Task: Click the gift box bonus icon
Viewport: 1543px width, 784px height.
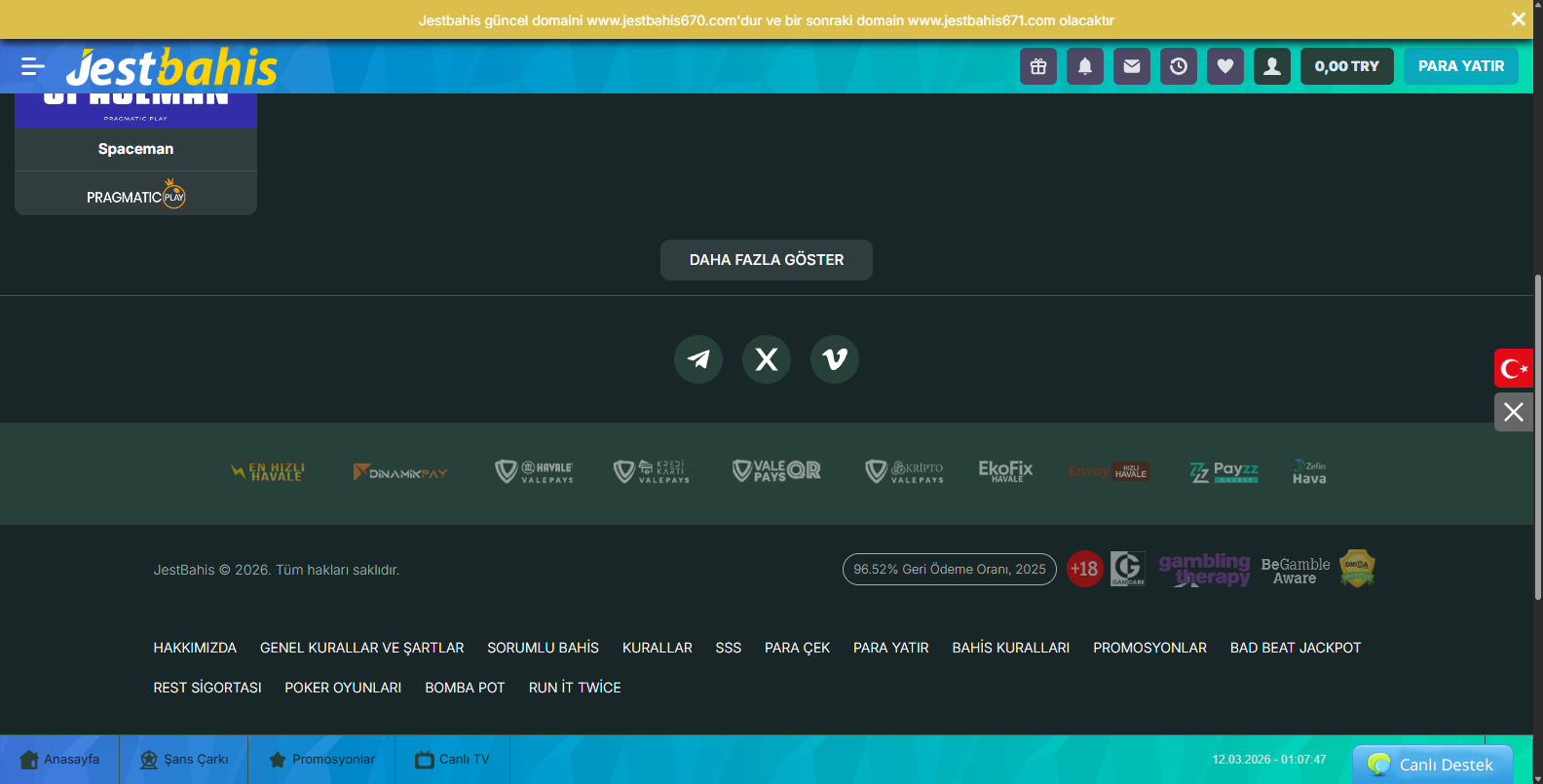Action: click(1038, 66)
